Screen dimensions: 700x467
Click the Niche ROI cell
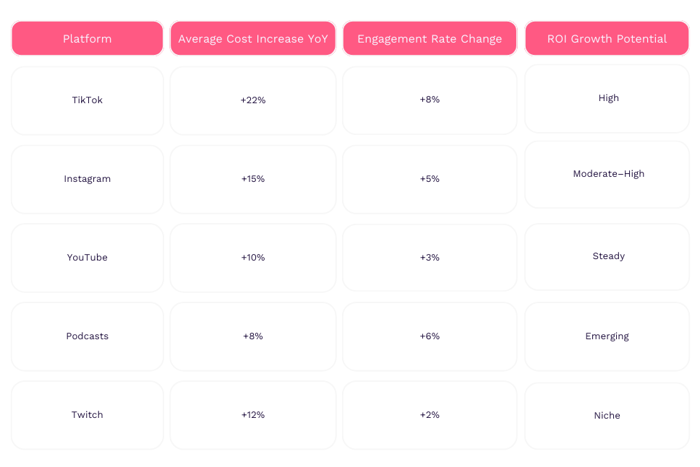click(607, 415)
